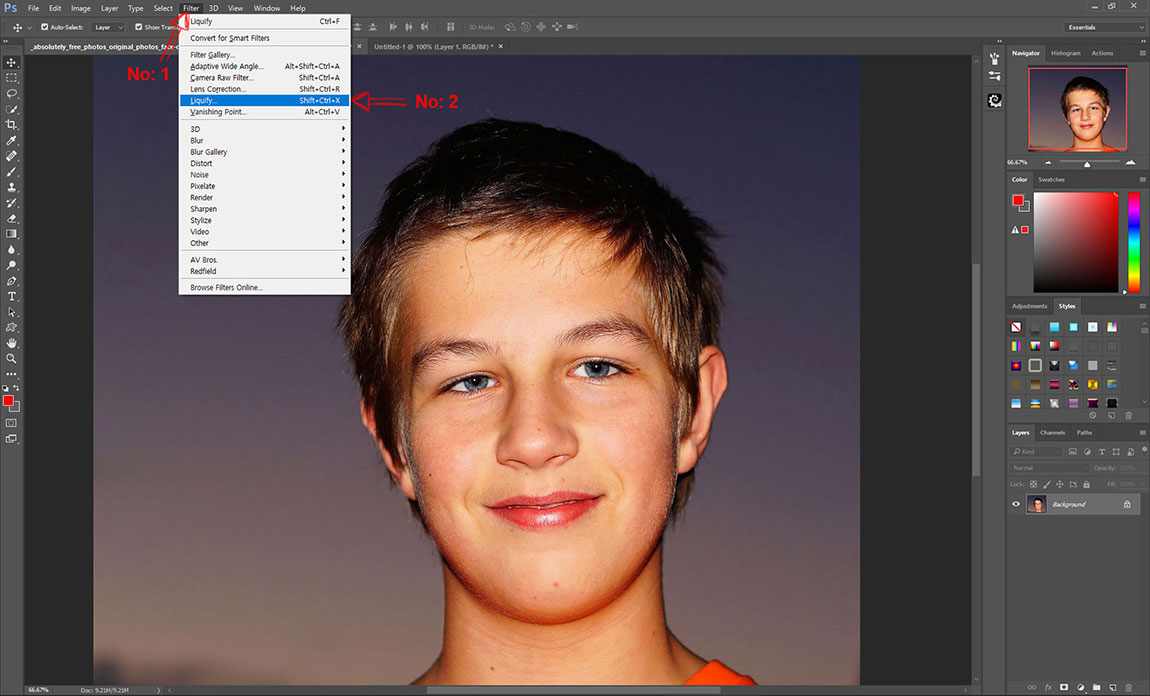The width and height of the screenshot is (1150, 696).
Task: Select the Dodge tool
Action: pyautogui.click(x=11, y=265)
